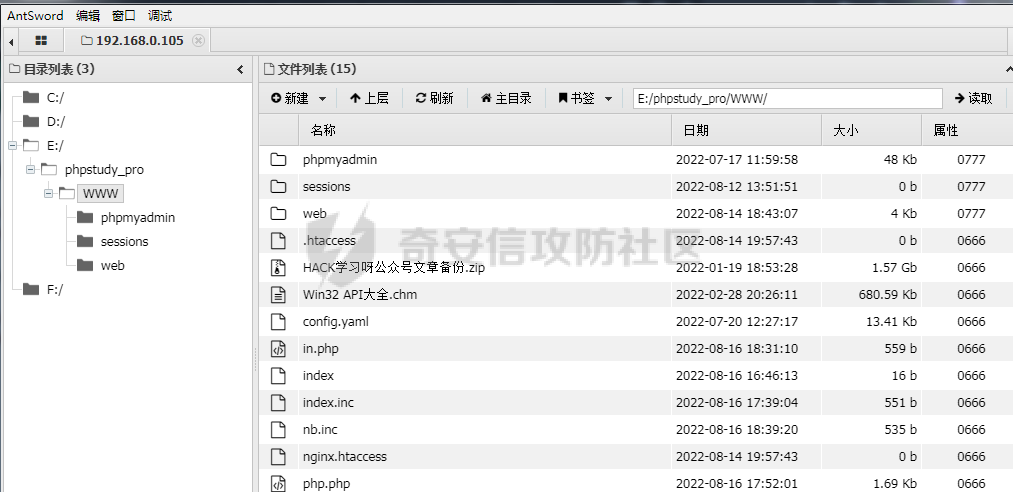Collapse the directory list panel chevron
Screen dimensions: 1013x492
(240, 69)
